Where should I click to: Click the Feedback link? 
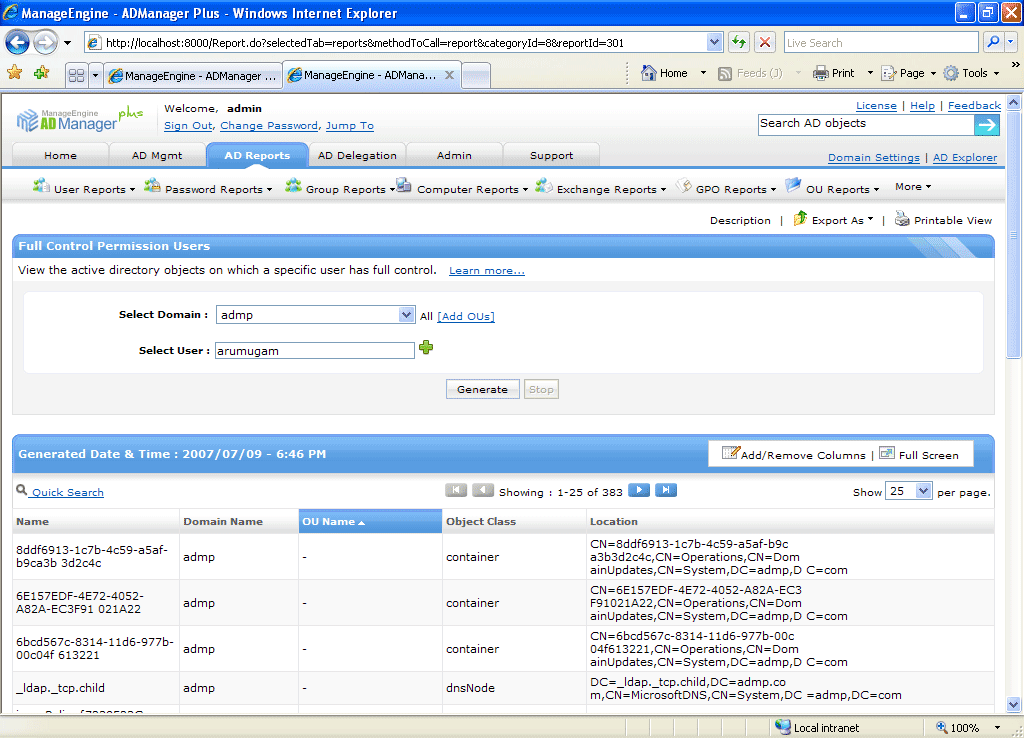tap(974, 106)
